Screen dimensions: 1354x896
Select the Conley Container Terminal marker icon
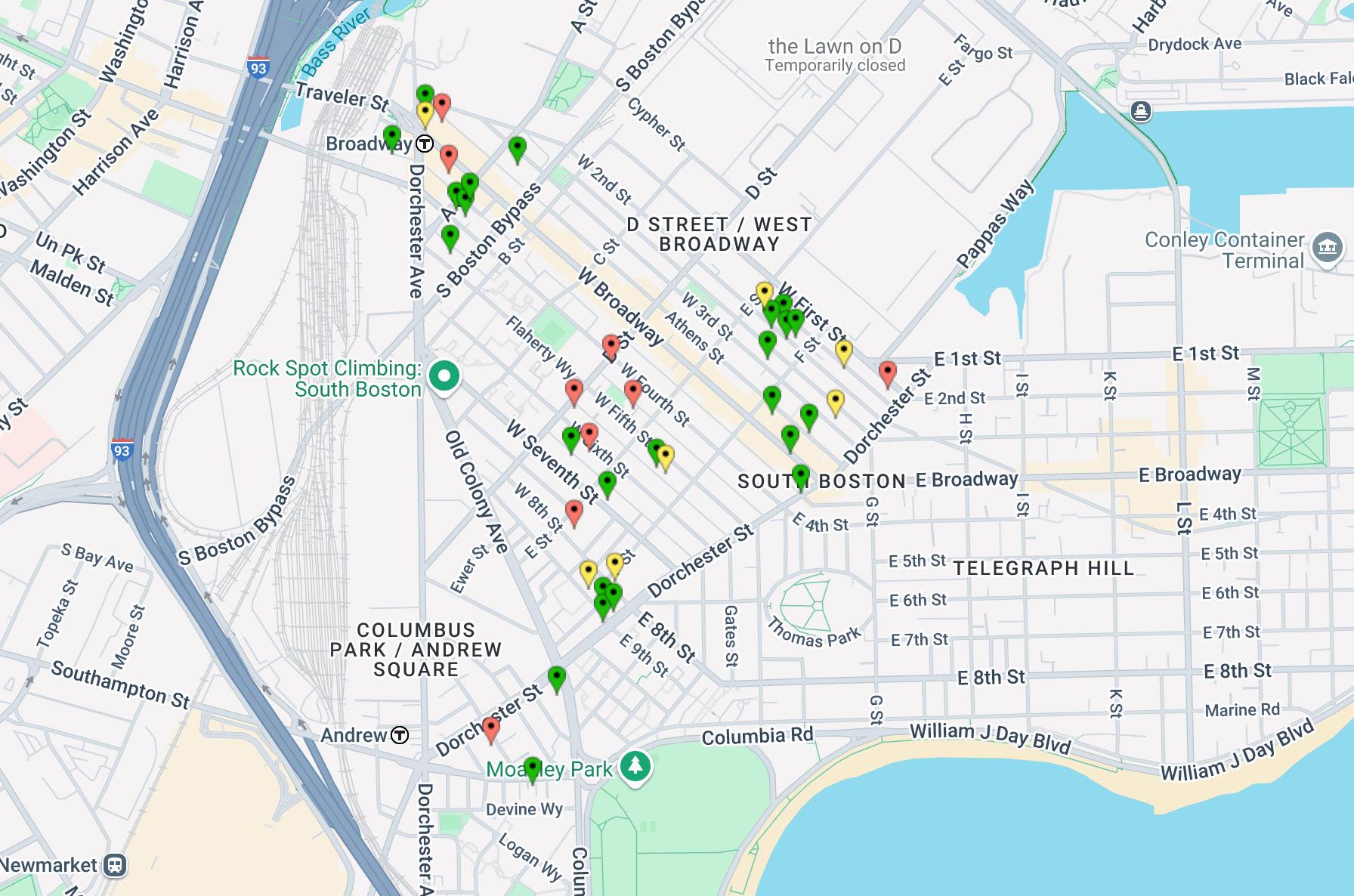click(1328, 248)
